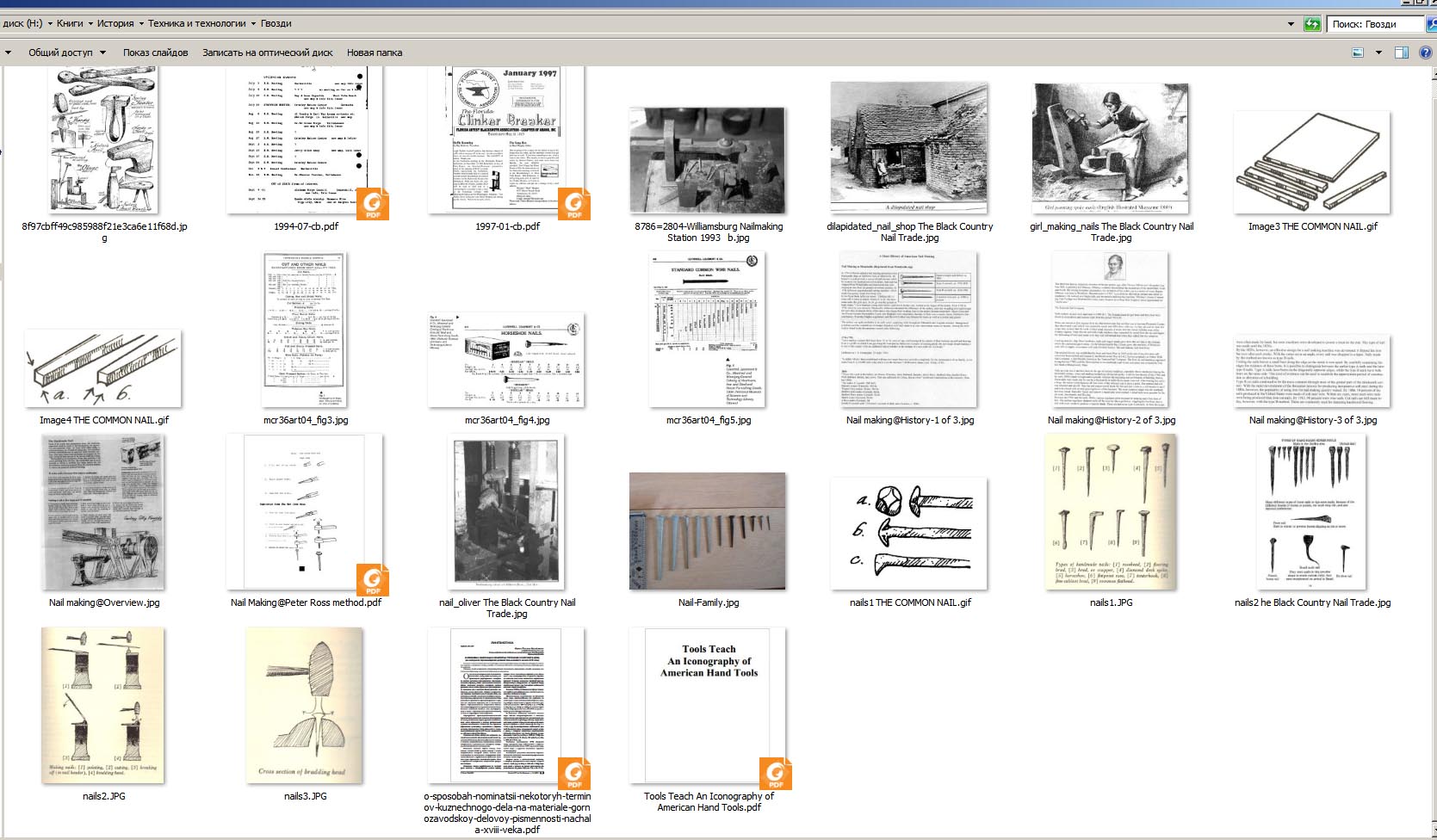Click file name nails2.JPG
Screen dimensions: 1437x840
pyautogui.click(x=104, y=796)
